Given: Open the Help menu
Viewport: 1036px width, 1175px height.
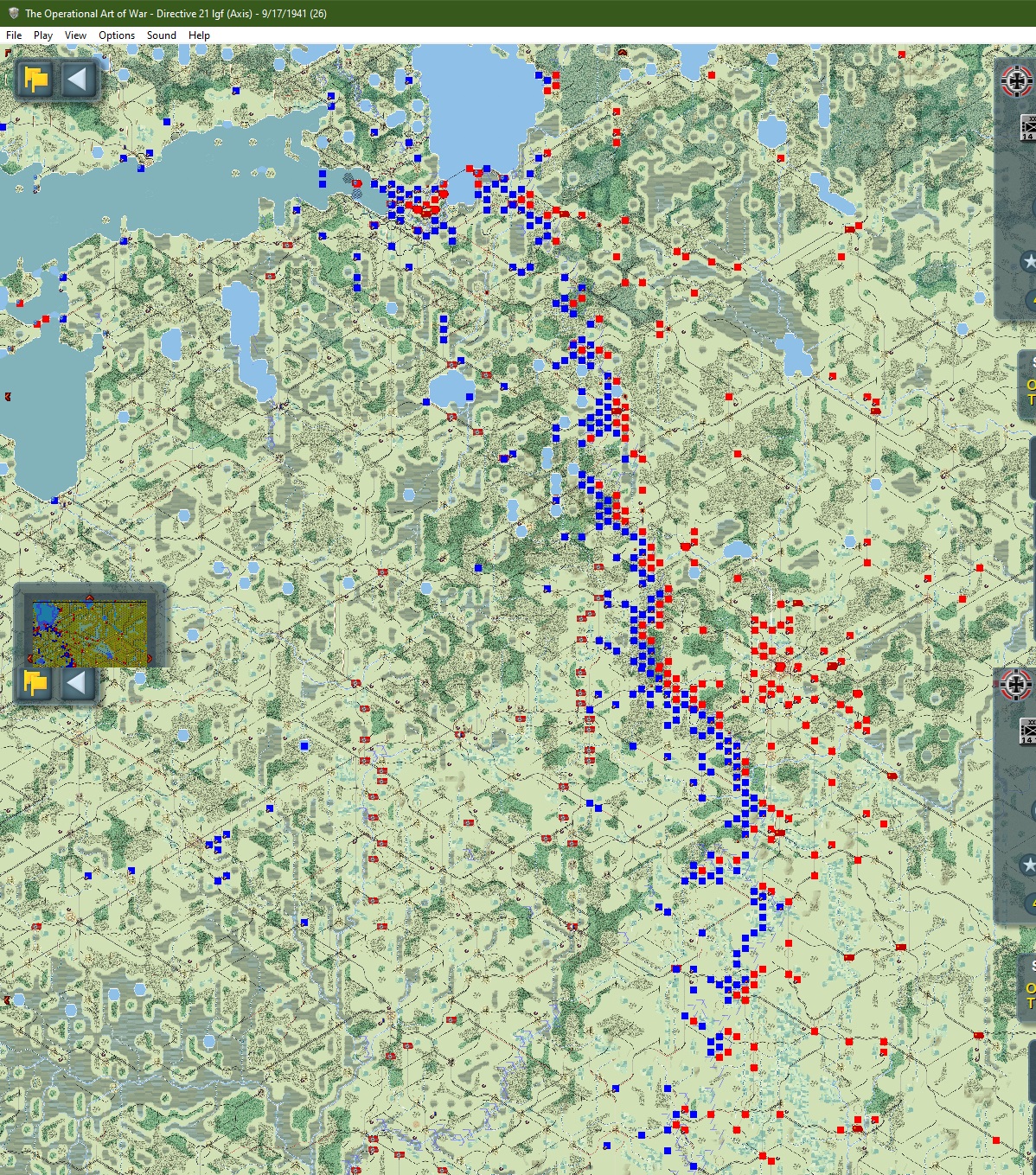Looking at the screenshot, I should point(199,35).
